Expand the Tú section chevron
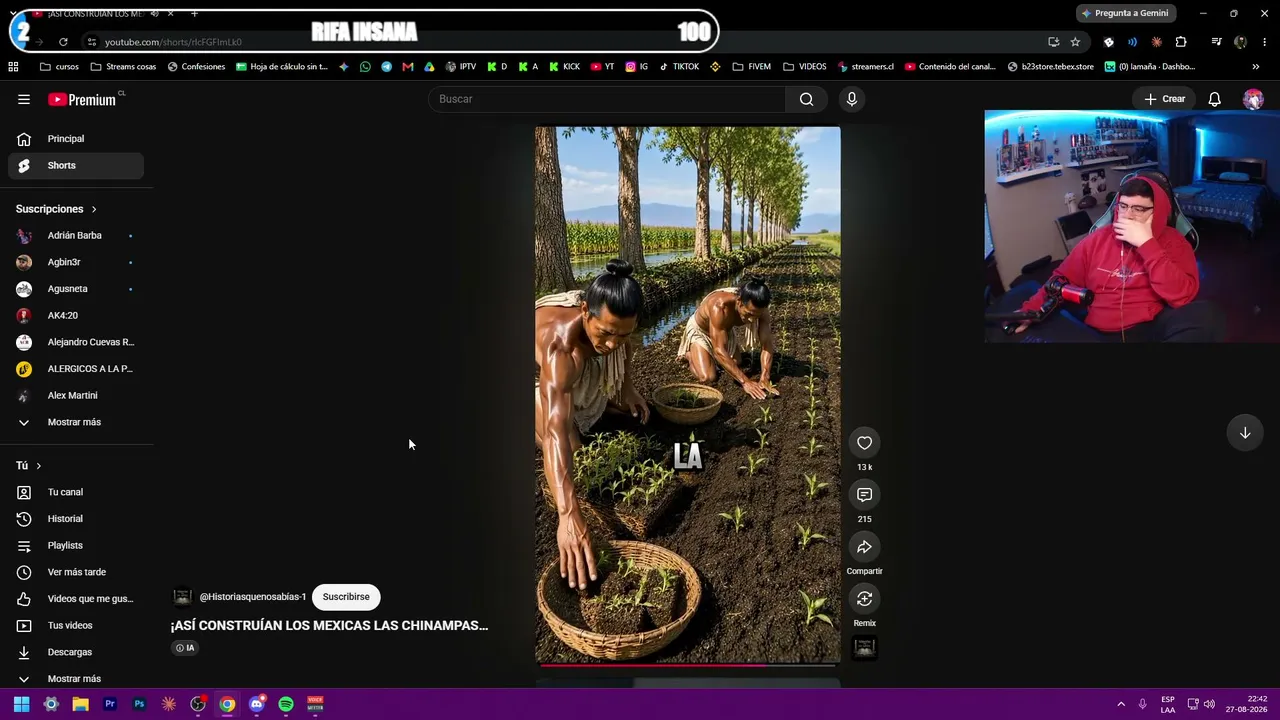This screenshot has height=720, width=1280. pyautogui.click(x=39, y=466)
